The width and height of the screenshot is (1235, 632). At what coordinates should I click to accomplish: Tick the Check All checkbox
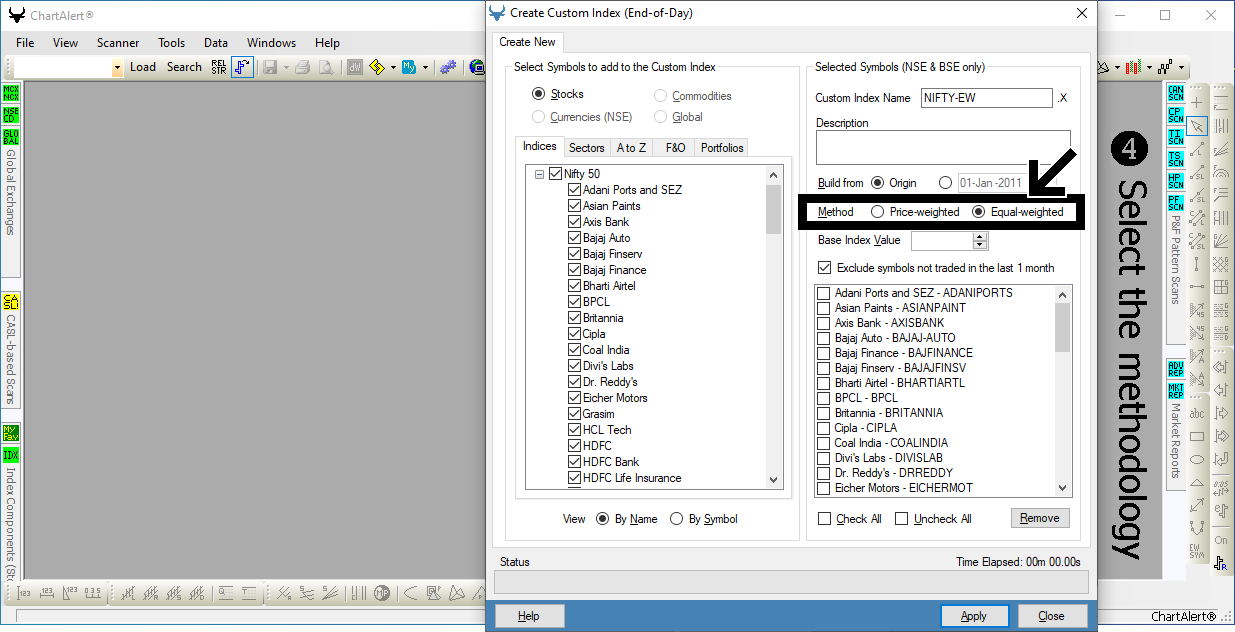(825, 519)
